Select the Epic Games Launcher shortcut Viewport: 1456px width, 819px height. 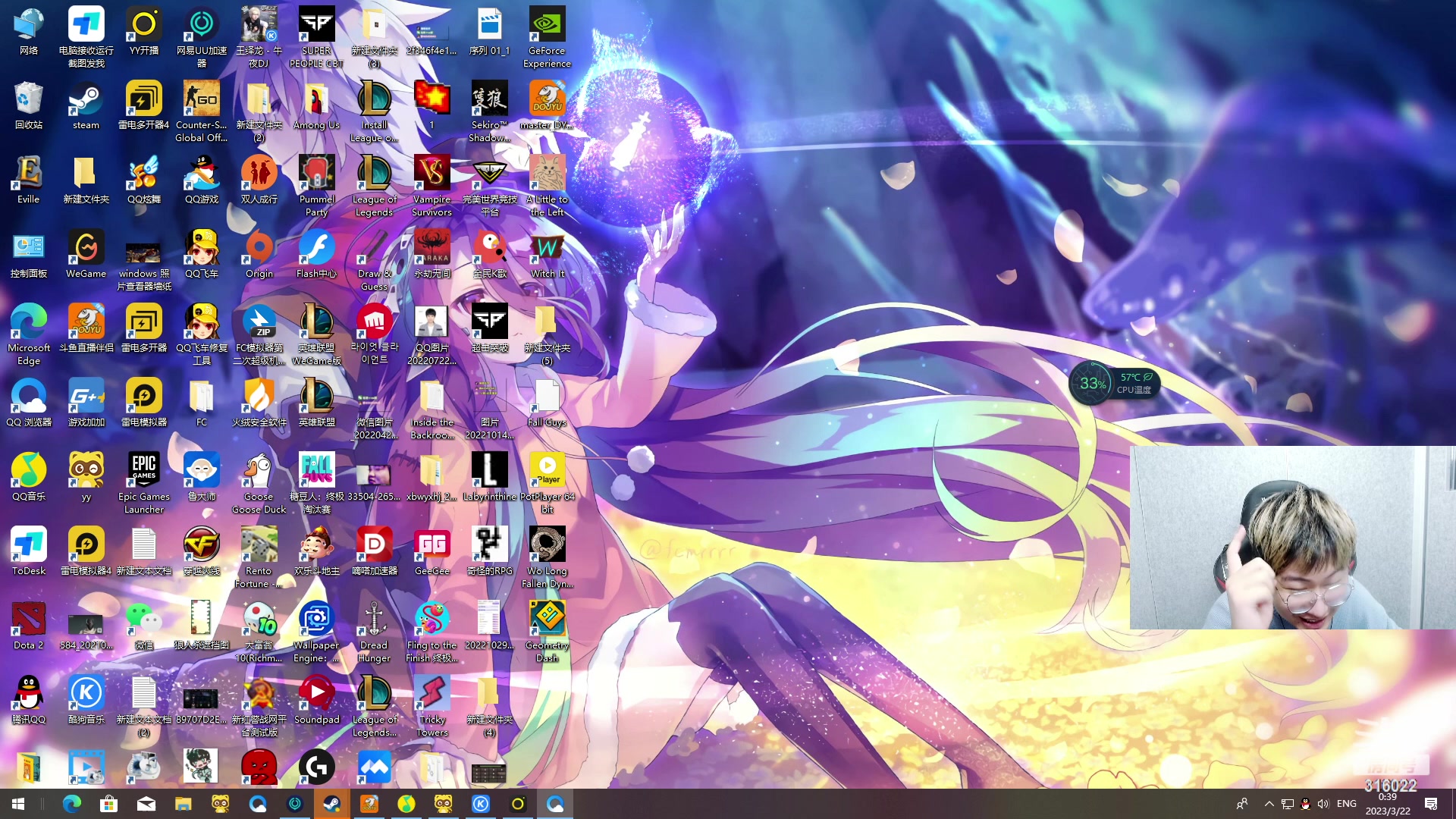pos(143,484)
